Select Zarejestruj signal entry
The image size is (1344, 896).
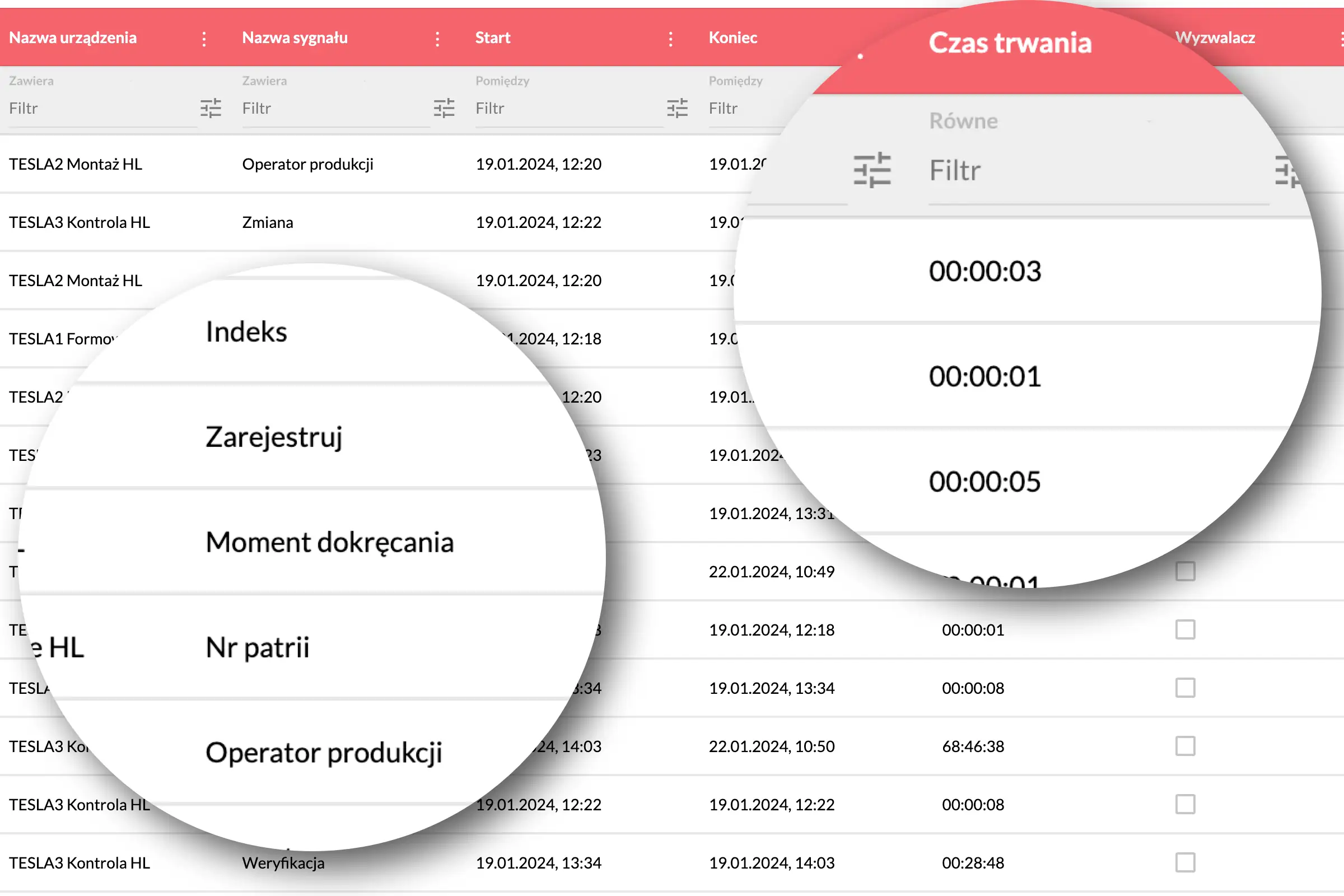tap(274, 437)
